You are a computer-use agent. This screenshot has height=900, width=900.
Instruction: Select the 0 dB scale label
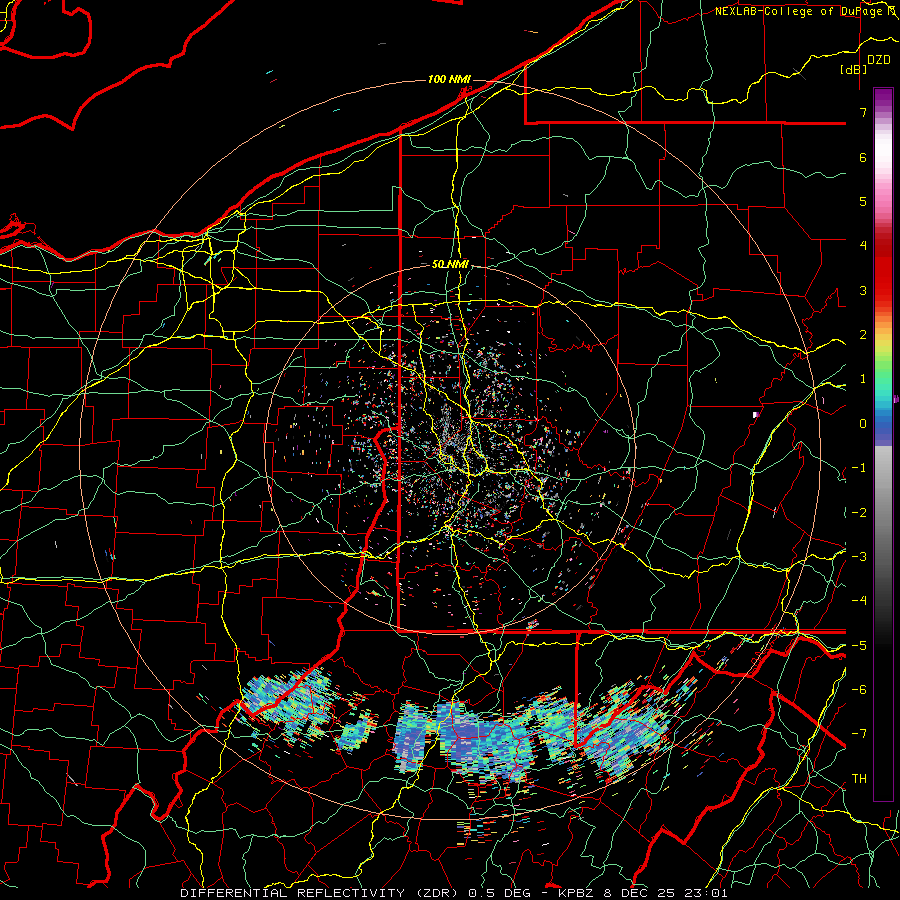(863, 424)
